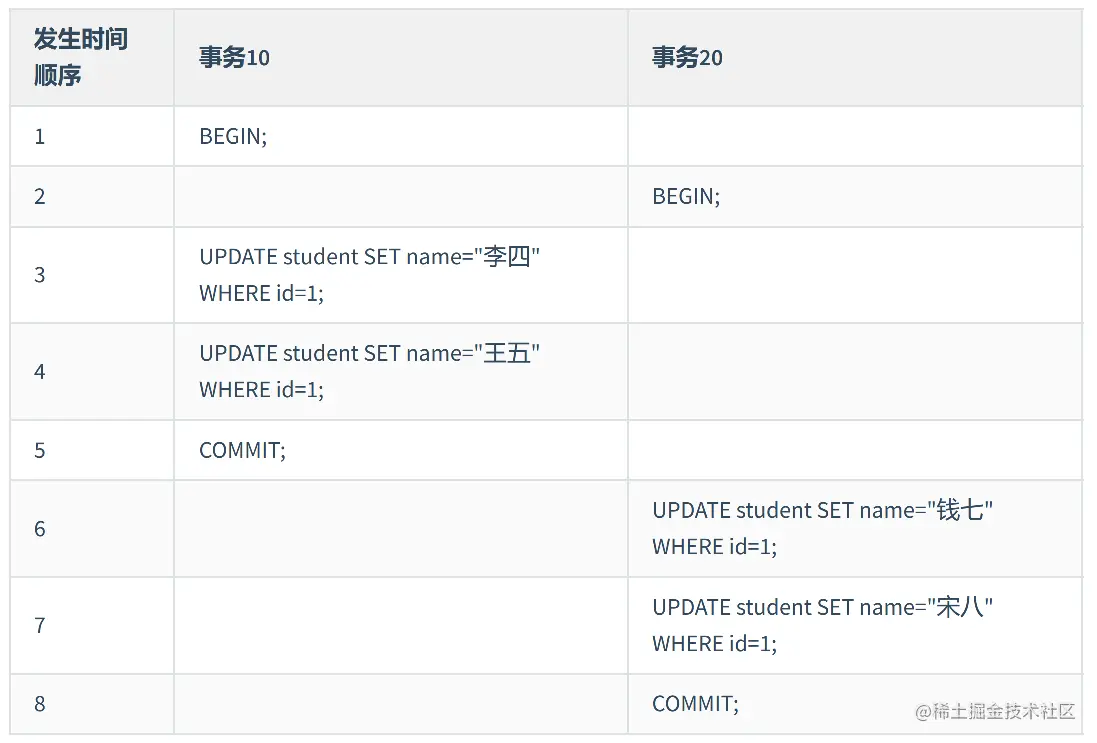The height and width of the screenshot is (743, 1097).
Task: Click the UPDATE statement setting name to 李四
Action: pos(369,275)
